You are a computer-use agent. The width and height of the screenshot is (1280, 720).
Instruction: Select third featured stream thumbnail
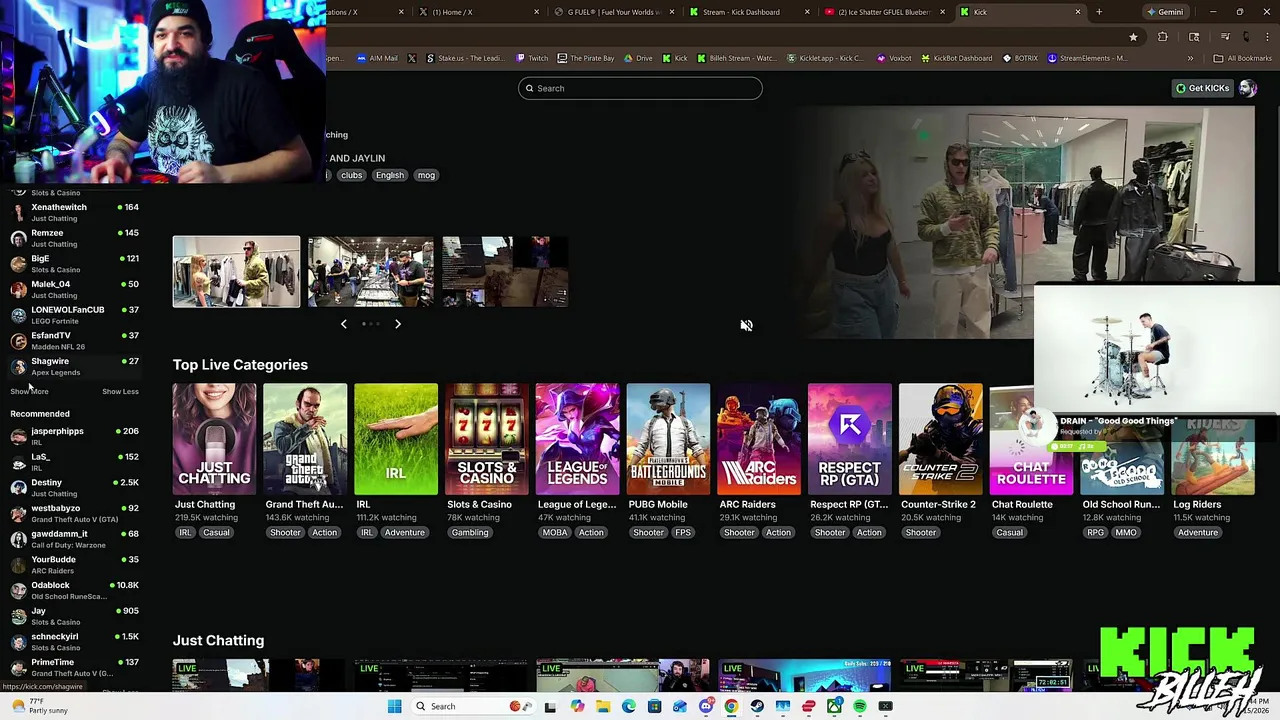506,271
